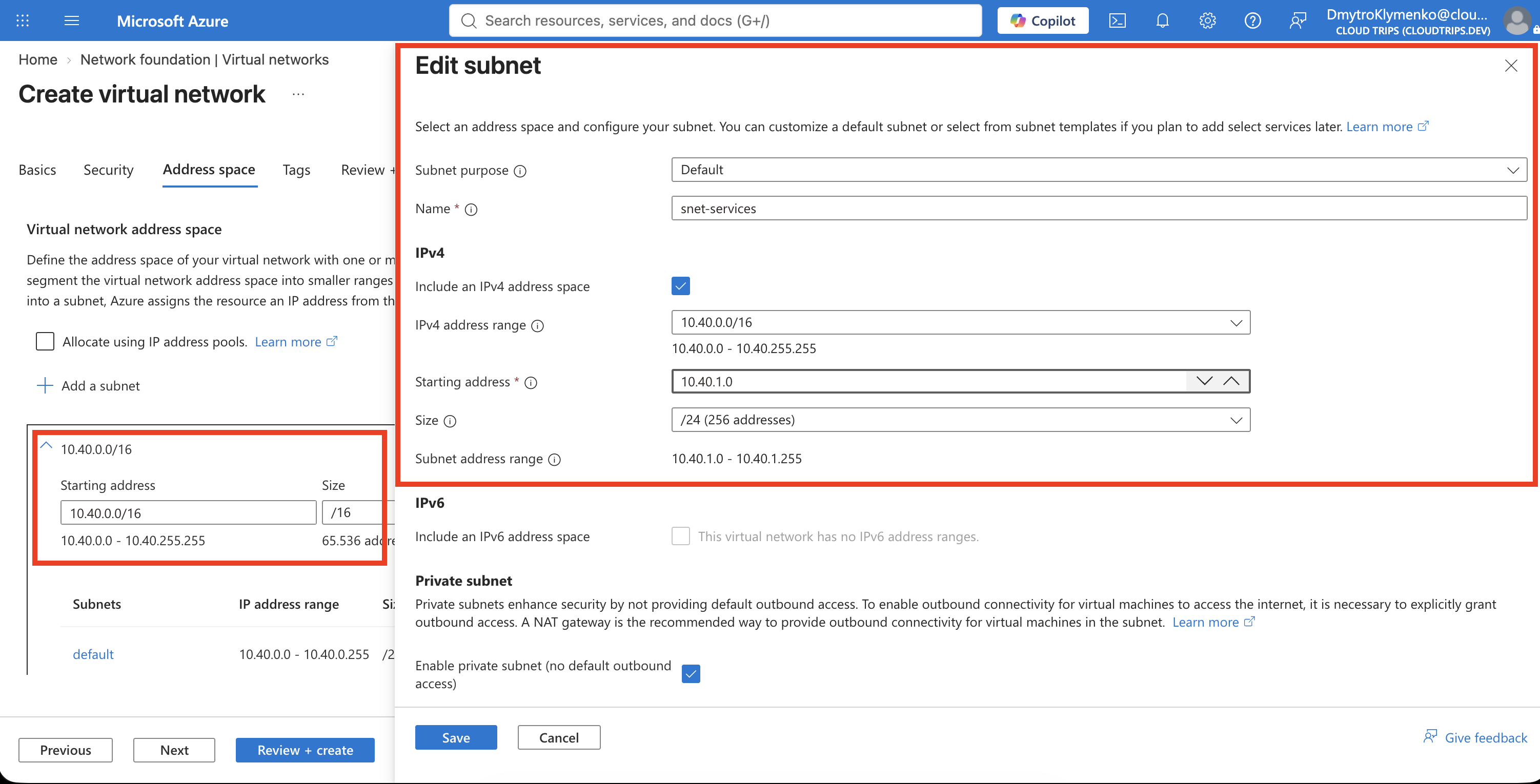
Task: Open the Subnet purpose dropdown
Action: point(1099,170)
